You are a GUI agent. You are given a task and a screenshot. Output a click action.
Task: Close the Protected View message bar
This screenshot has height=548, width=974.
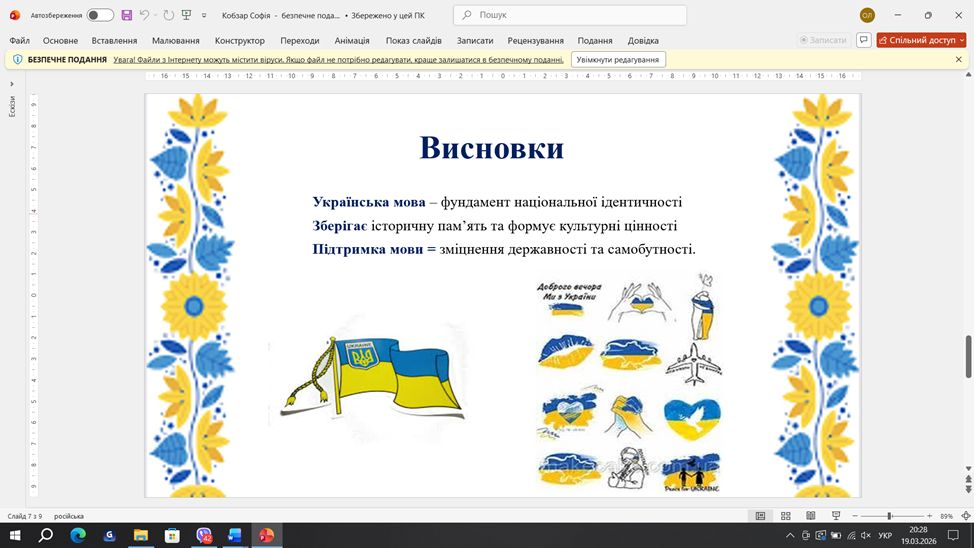[959, 60]
